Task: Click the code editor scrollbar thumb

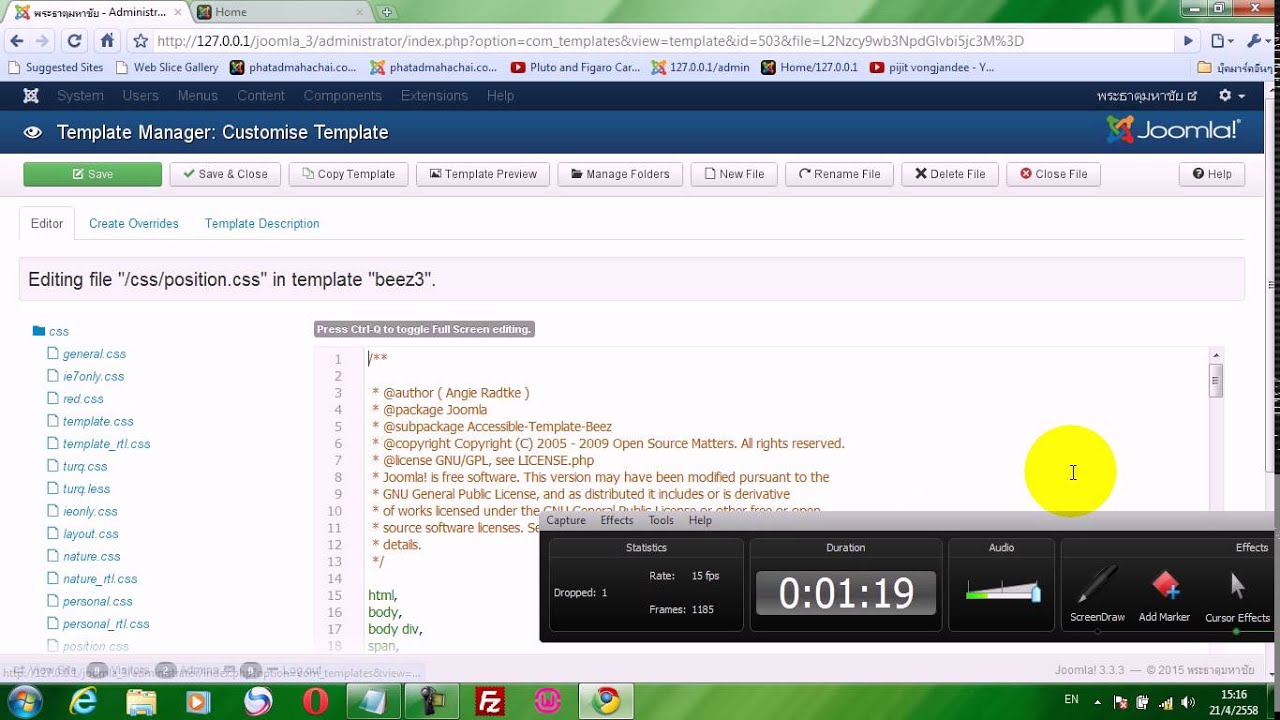Action: pyautogui.click(x=1216, y=381)
